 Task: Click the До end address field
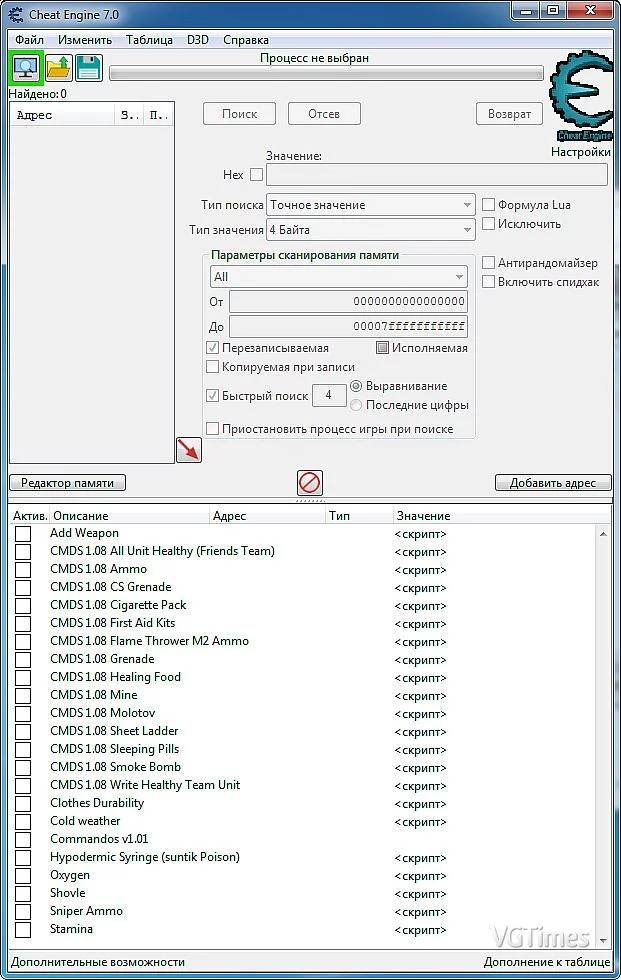348,326
